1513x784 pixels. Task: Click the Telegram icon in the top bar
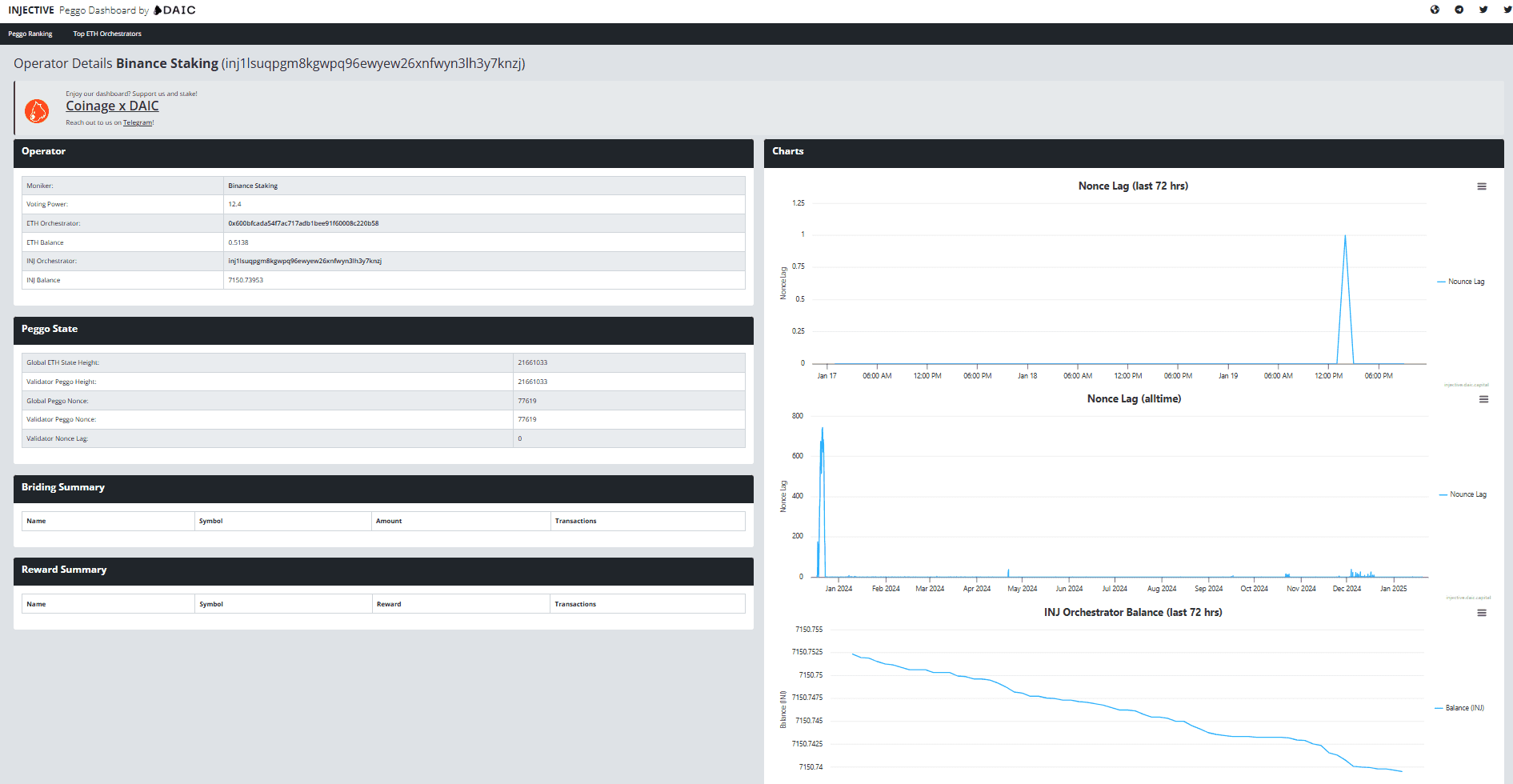pos(1459,10)
